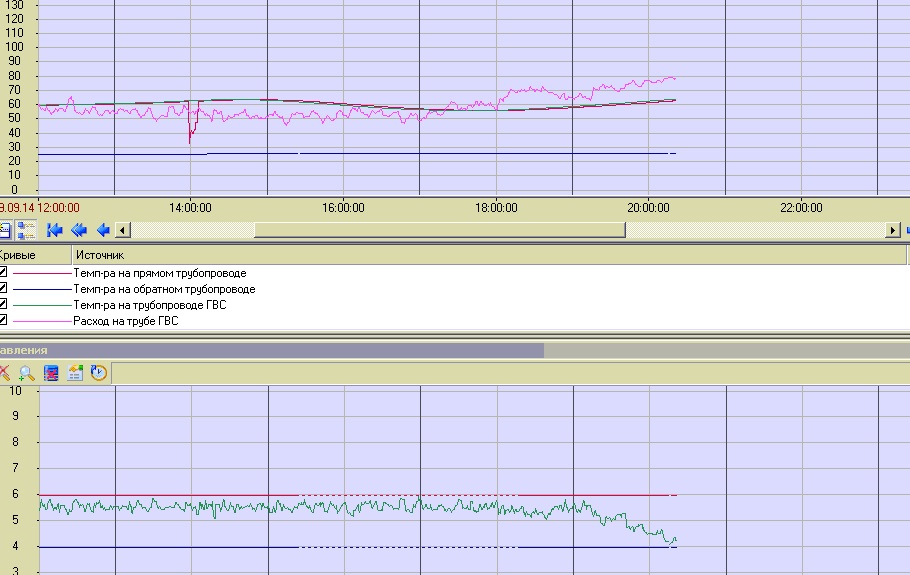
Task: Step back with the single blue arrow
Action: coord(102,230)
